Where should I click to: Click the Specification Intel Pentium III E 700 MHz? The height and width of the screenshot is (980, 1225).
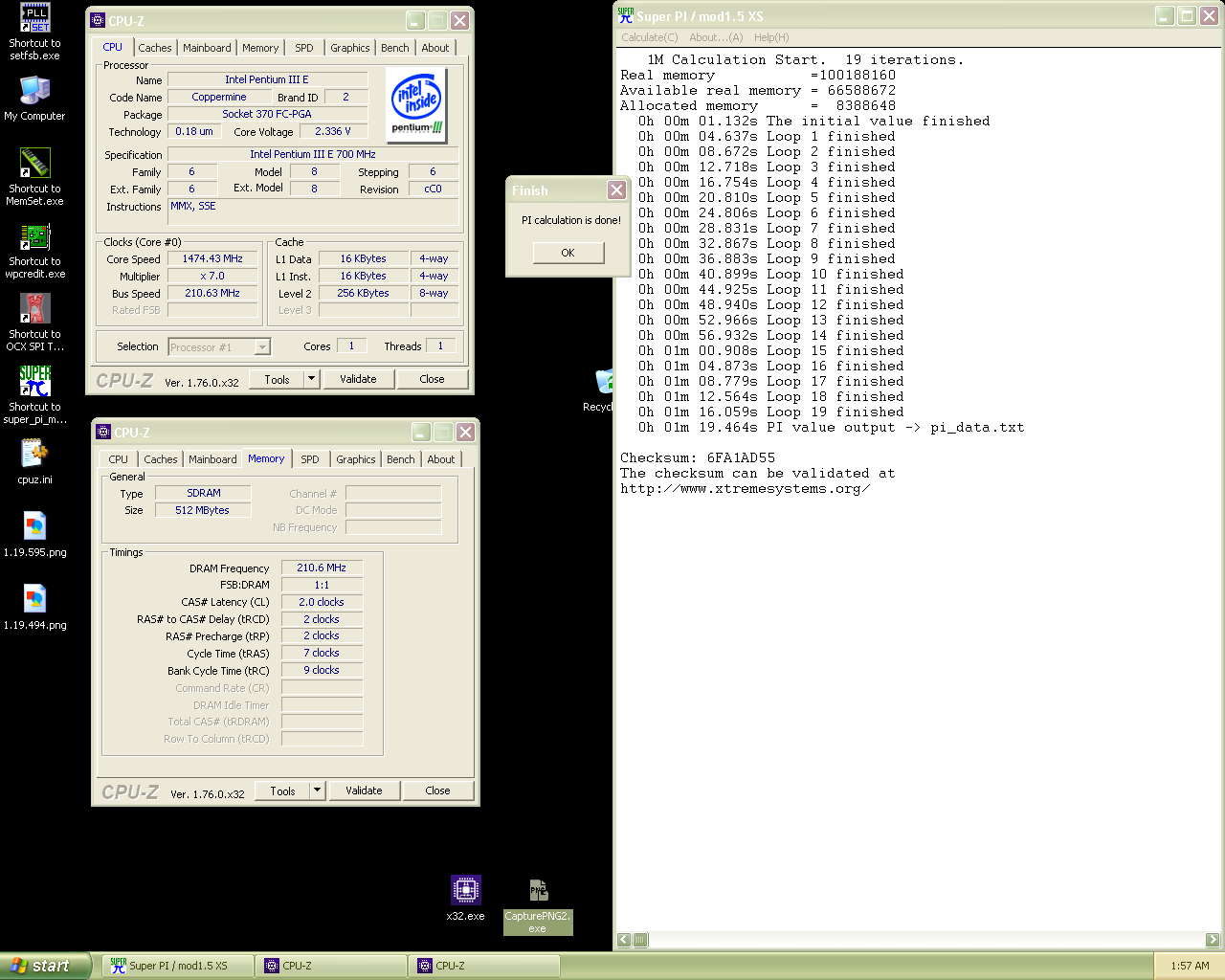(313, 154)
